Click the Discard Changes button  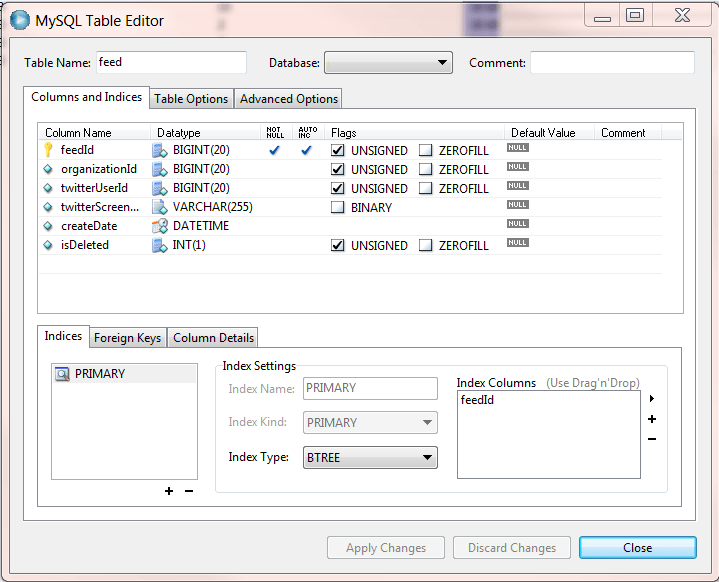(512, 548)
